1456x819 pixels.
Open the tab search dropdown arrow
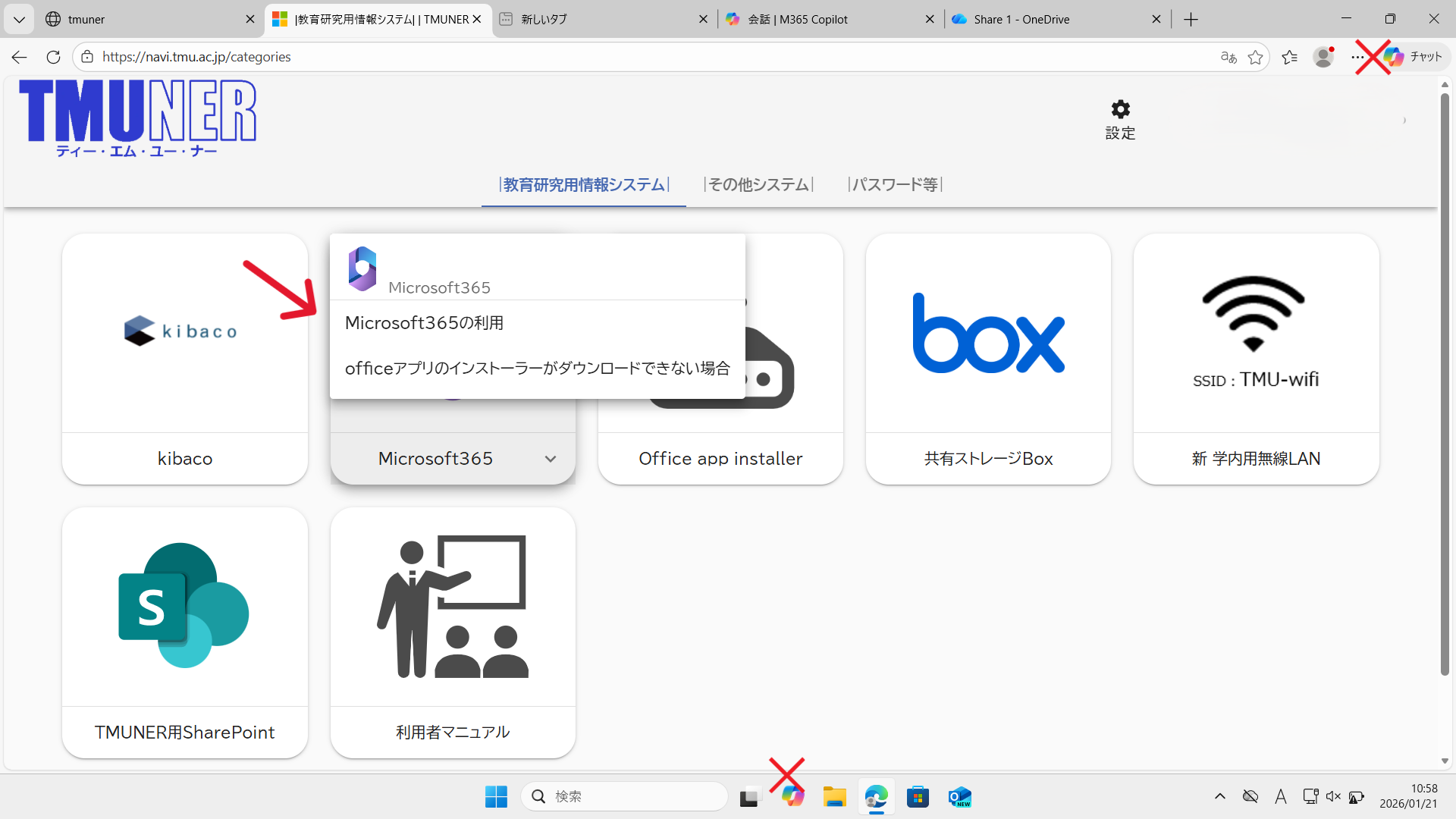coord(19,19)
